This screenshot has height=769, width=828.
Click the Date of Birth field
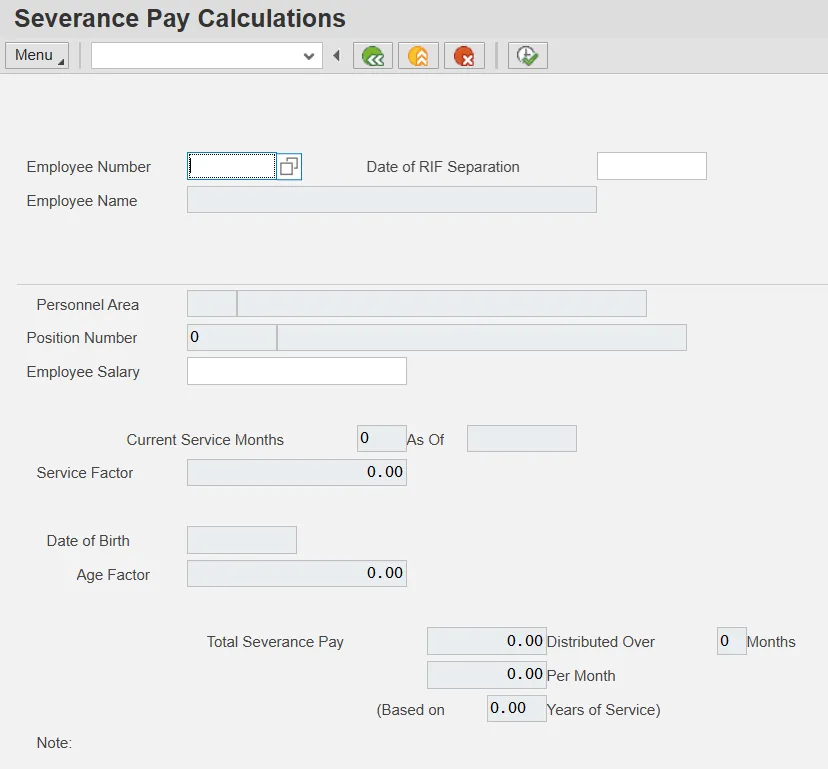pyautogui.click(x=241, y=540)
